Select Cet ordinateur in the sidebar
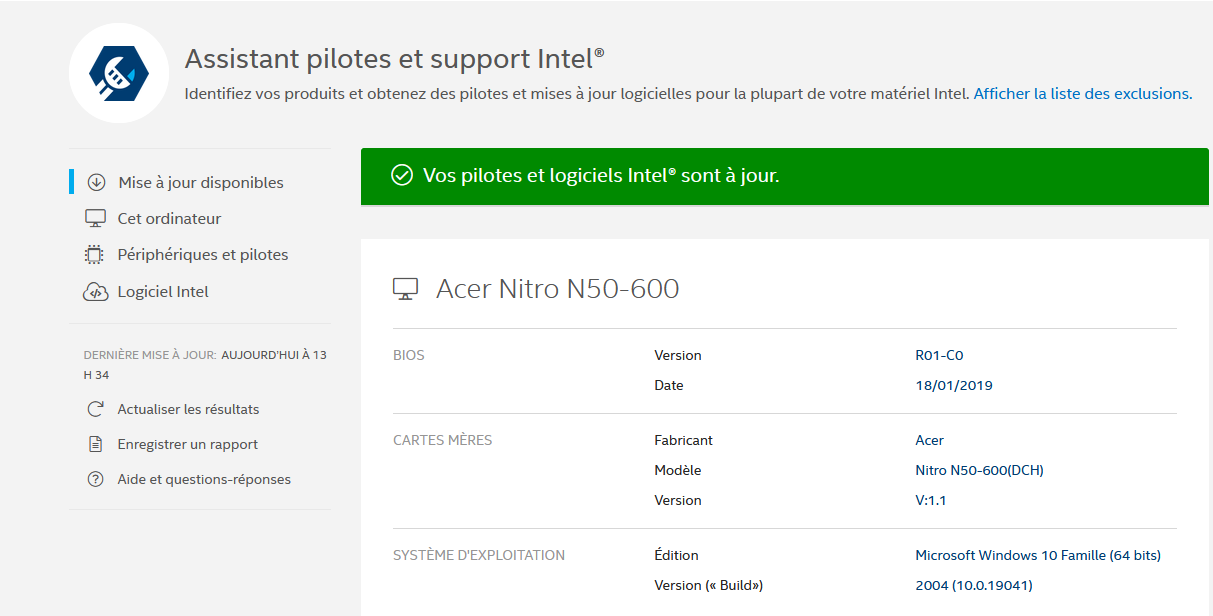 [169, 218]
